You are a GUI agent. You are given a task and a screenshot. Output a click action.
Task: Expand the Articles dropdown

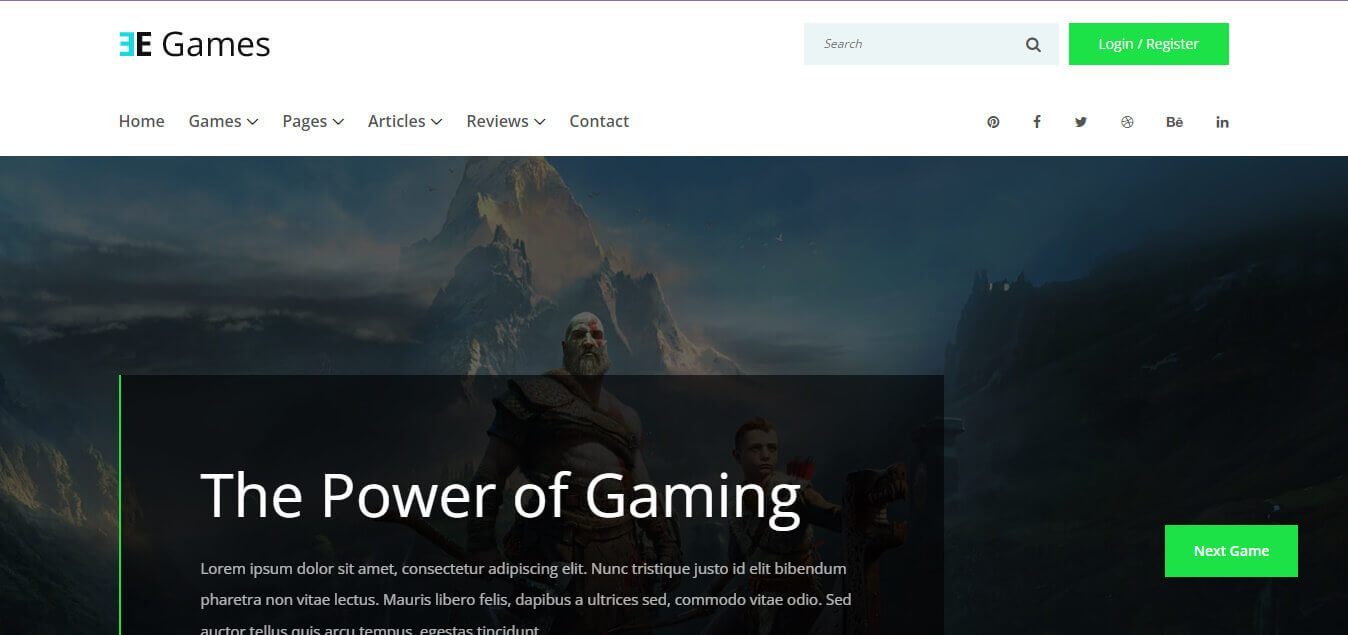[x=404, y=121]
